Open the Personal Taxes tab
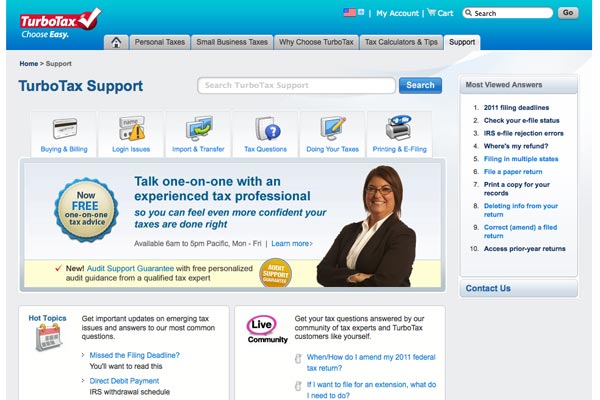 pyautogui.click(x=162, y=42)
